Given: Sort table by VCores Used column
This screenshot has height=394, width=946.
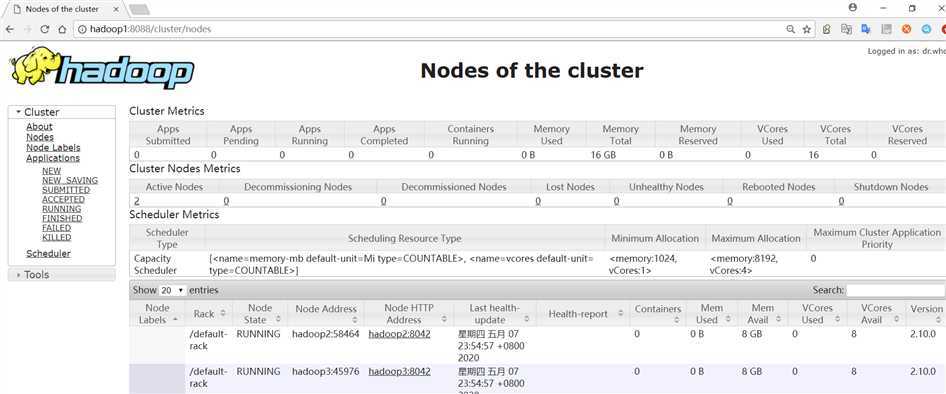Looking at the screenshot, I should point(817,314).
